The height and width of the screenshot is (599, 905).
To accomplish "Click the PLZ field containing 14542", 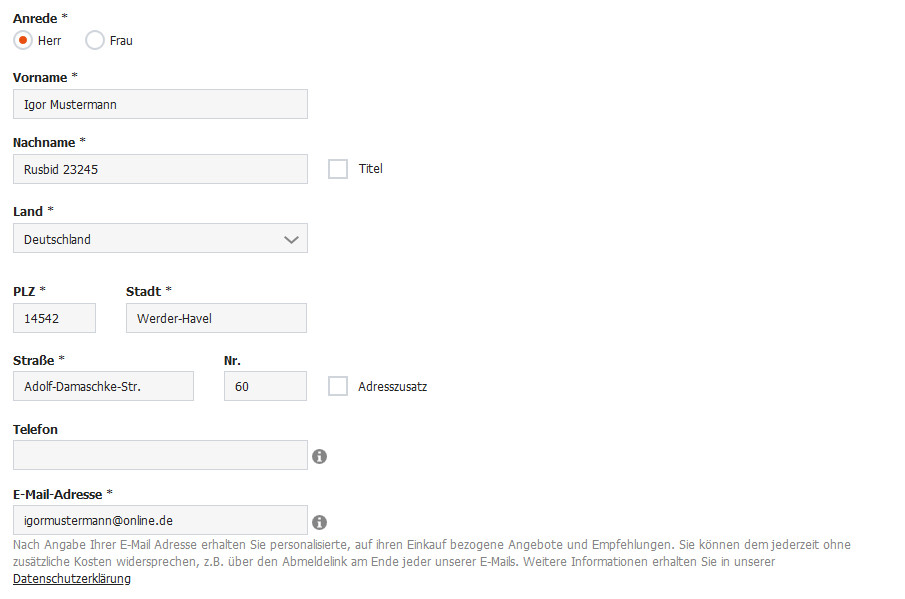I will (x=54, y=318).
